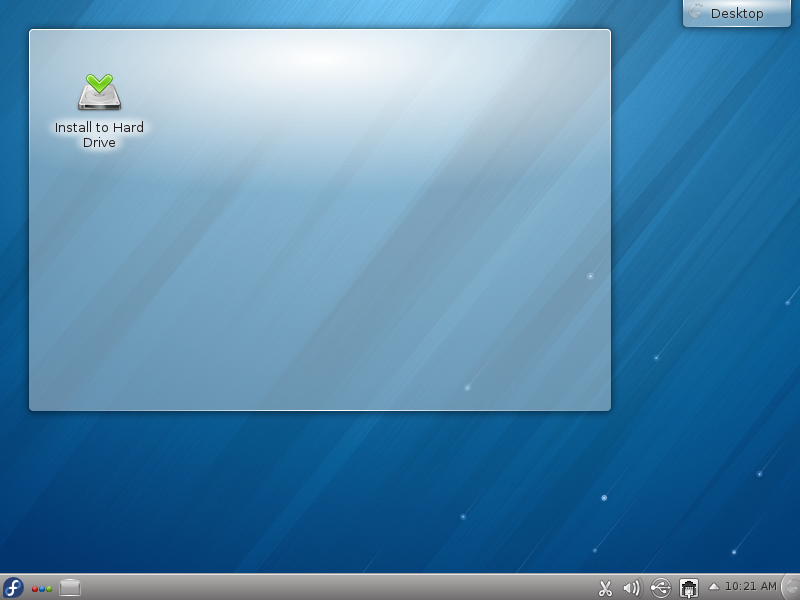Open the volume speaker control in the tray
The width and height of the screenshot is (800, 600).
(x=631, y=588)
